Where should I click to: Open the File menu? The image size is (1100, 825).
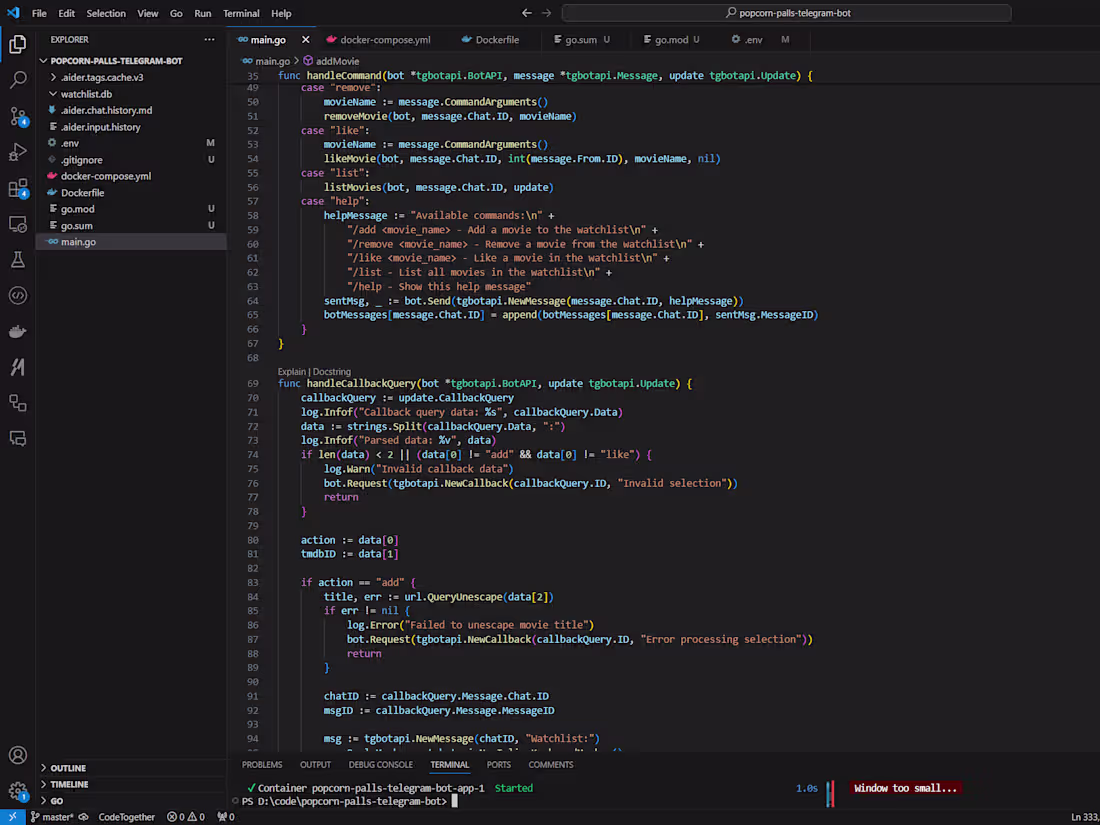coord(39,13)
